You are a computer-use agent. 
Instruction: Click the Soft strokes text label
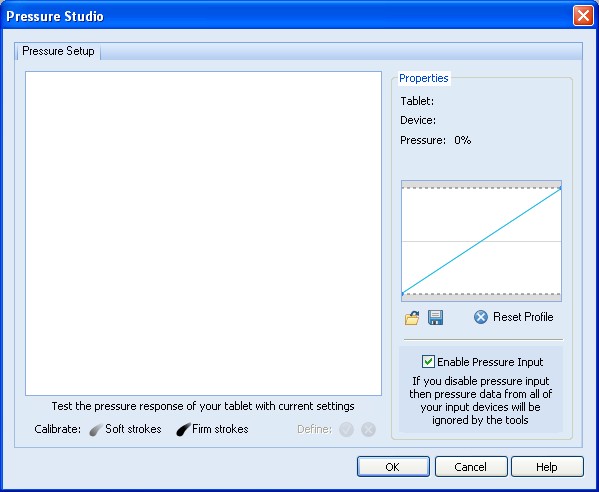coord(133,429)
